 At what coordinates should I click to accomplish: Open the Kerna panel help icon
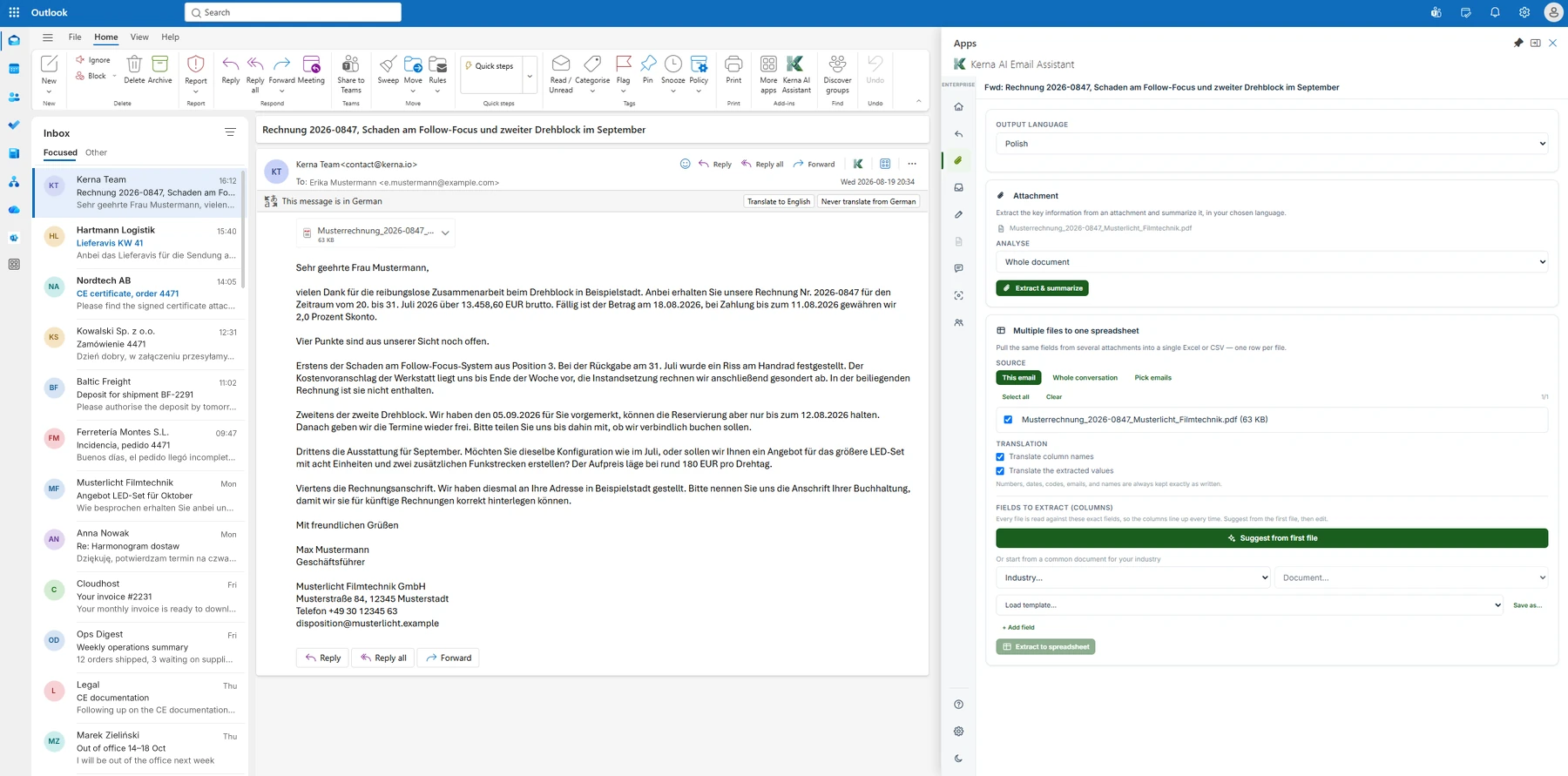pyautogui.click(x=958, y=705)
